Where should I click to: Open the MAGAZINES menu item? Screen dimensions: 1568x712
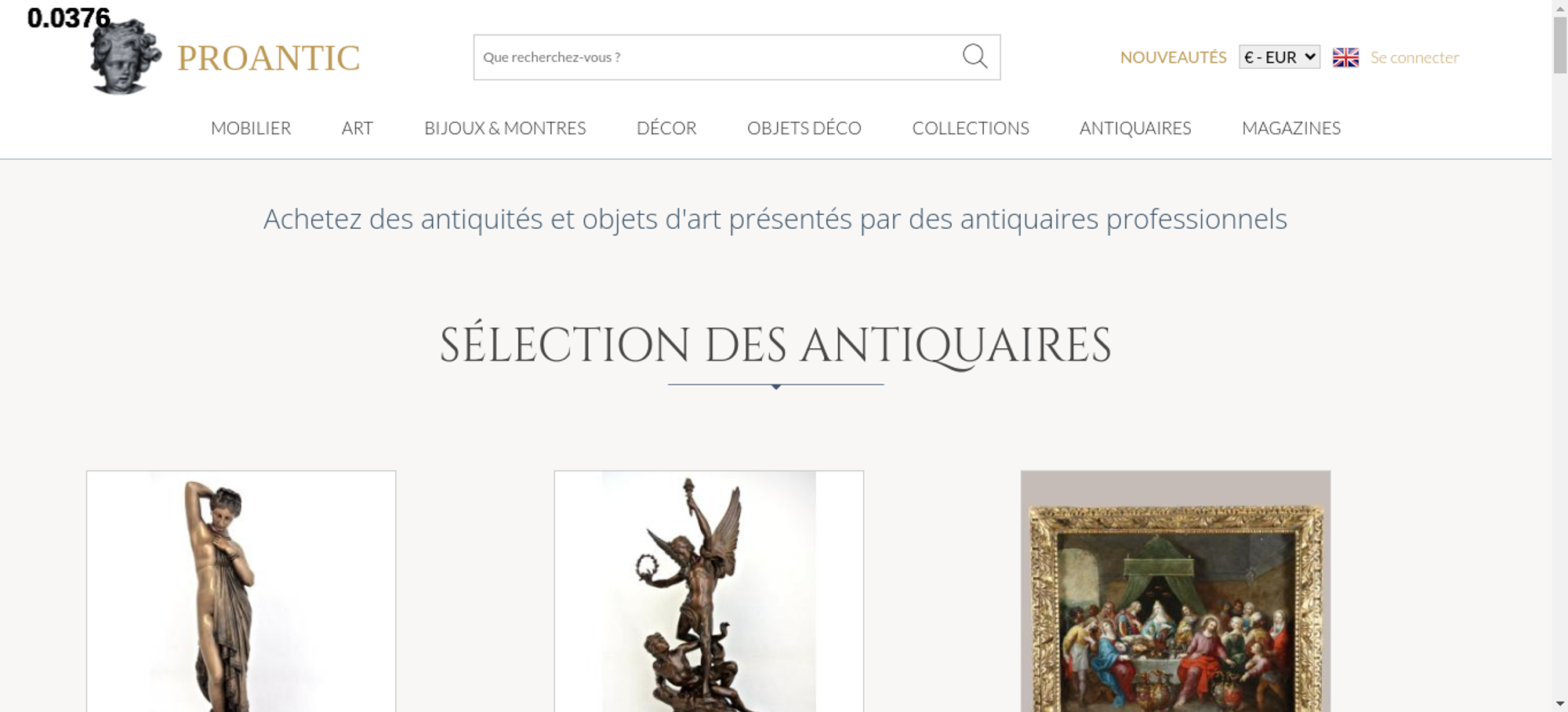coord(1291,128)
